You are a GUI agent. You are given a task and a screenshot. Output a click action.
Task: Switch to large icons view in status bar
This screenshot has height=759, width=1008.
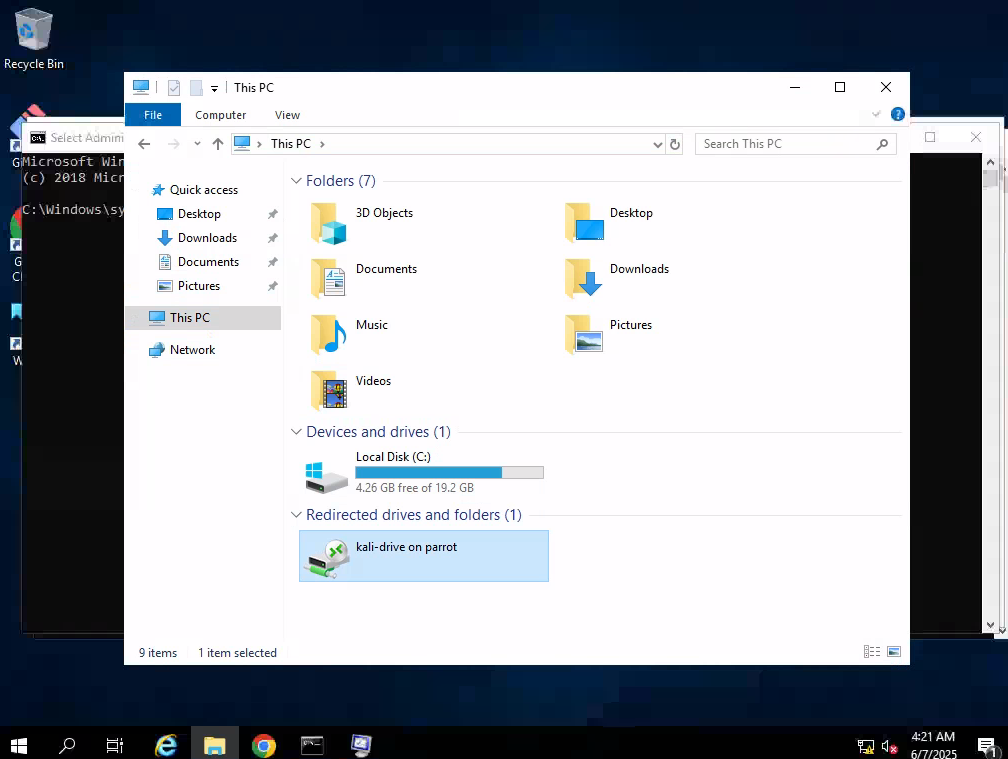tap(893, 652)
